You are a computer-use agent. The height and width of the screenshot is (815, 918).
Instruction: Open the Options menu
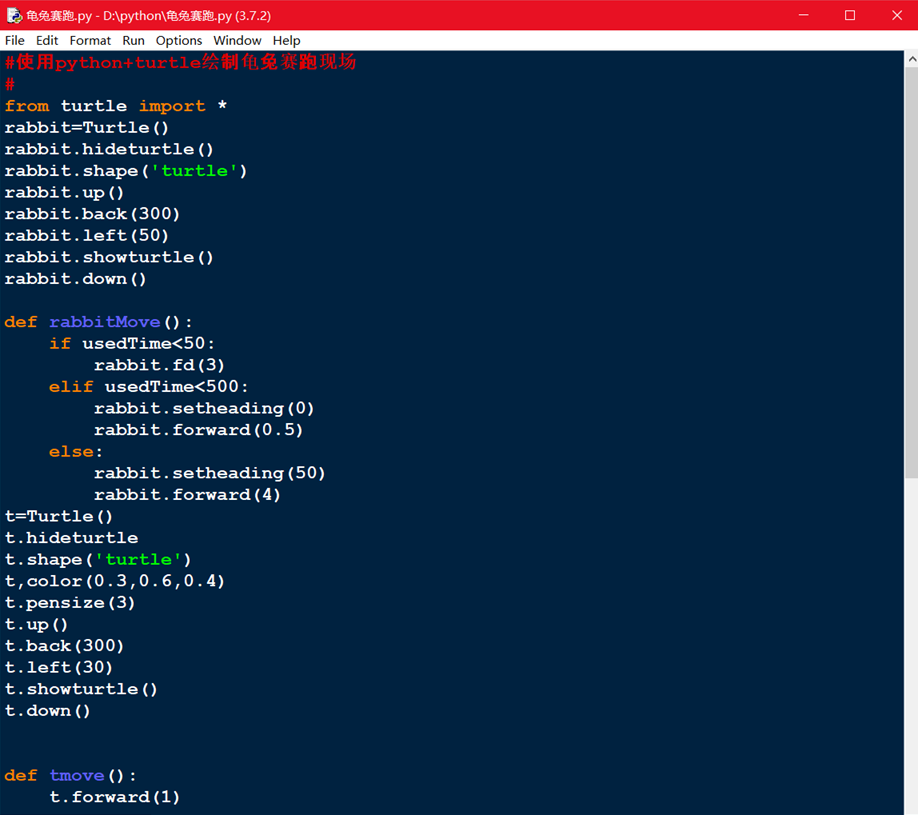(179, 40)
